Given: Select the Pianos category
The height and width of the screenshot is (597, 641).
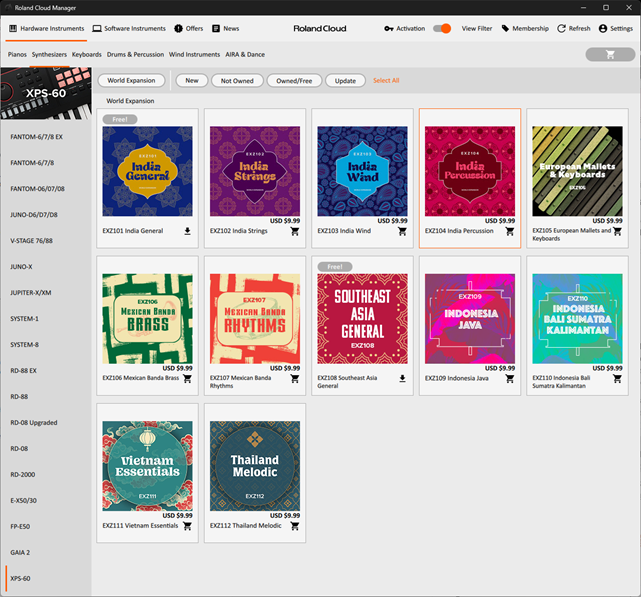Looking at the screenshot, I should point(17,54).
